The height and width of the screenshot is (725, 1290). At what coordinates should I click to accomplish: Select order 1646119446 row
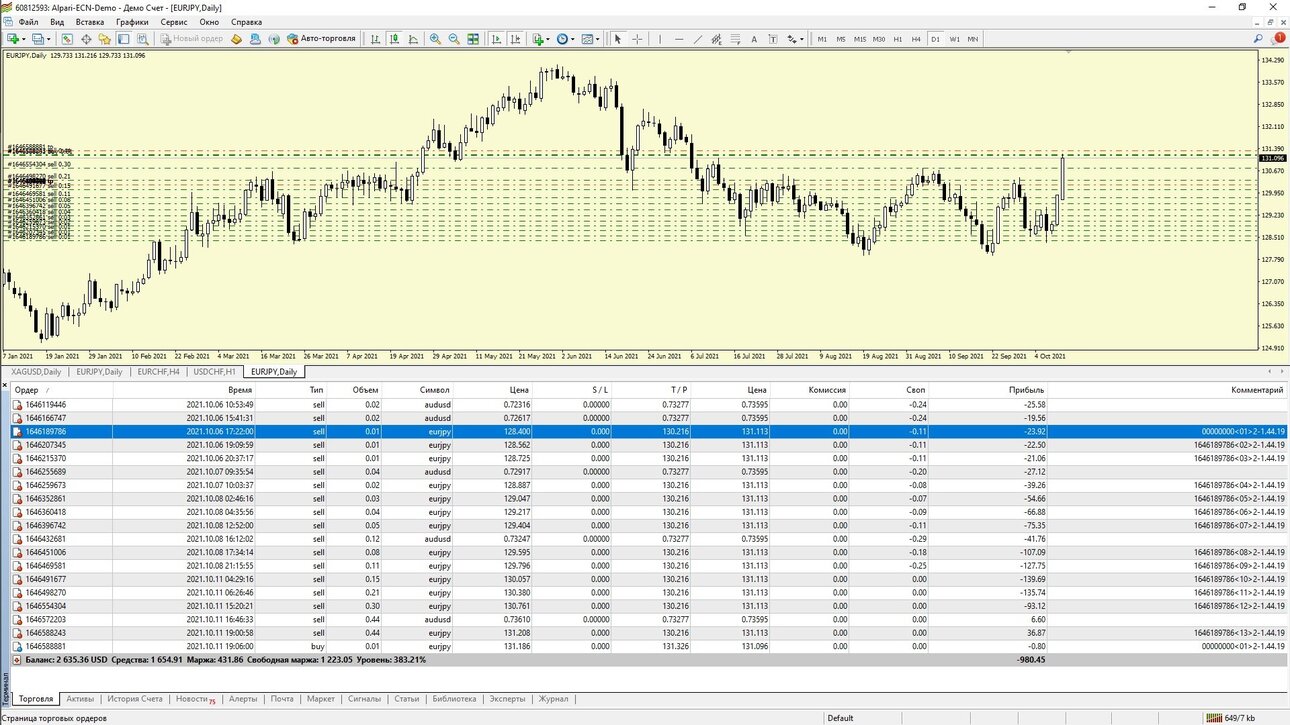[648, 404]
